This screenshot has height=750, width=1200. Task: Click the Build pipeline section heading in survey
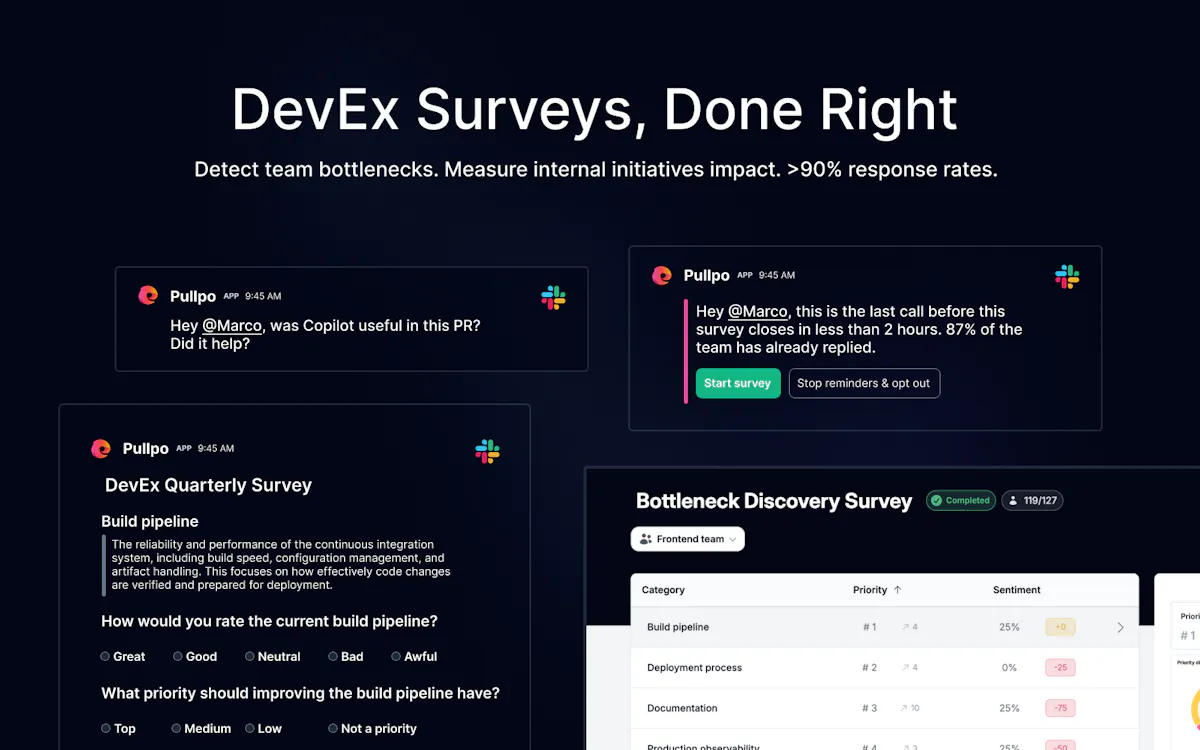[x=150, y=521]
